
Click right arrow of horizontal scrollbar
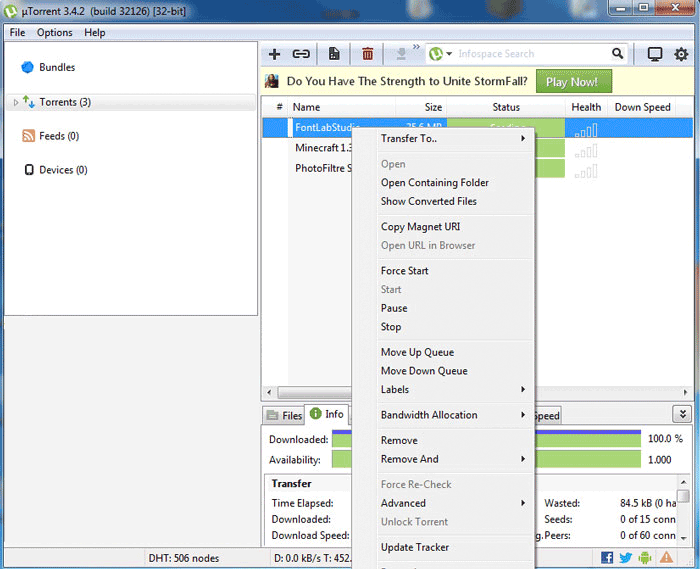point(685,393)
